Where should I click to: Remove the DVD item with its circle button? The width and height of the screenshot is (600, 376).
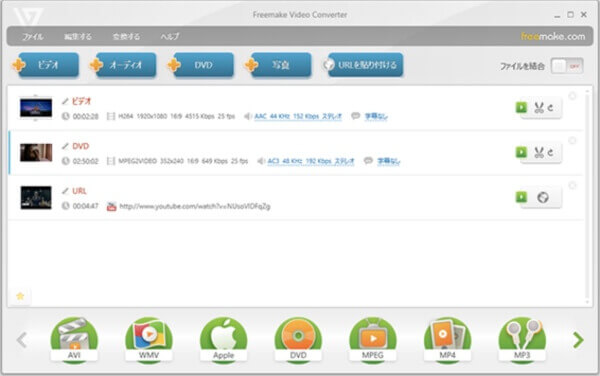coord(572,141)
